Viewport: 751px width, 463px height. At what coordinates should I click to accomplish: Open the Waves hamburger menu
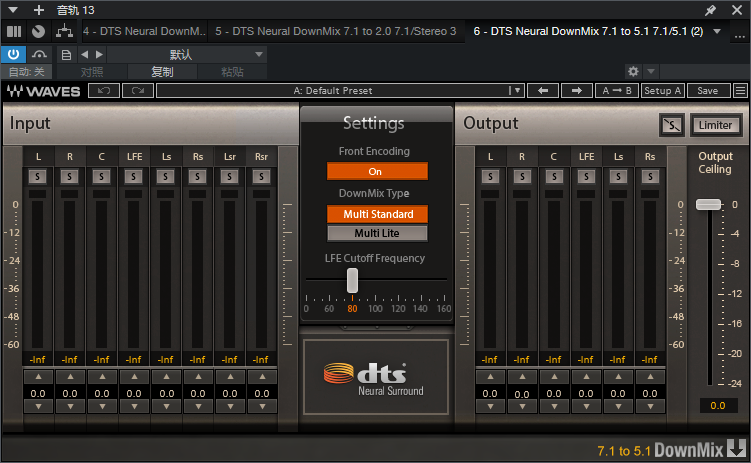pyautogui.click(x=740, y=90)
